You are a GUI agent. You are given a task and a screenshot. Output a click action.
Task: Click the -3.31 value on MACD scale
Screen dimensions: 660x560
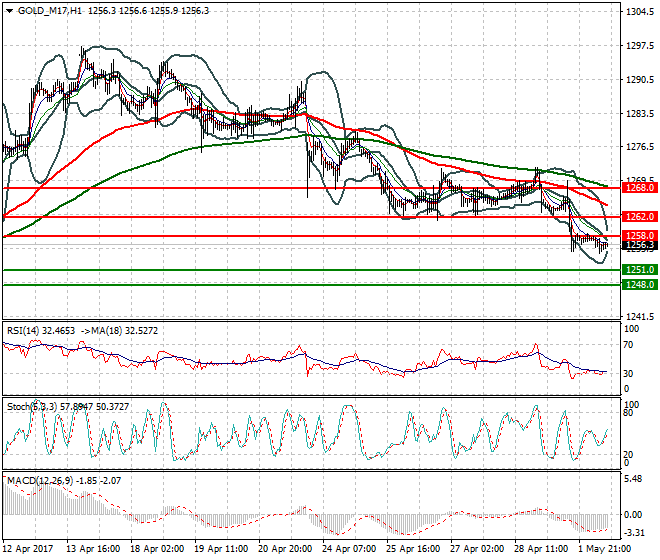[633, 533]
